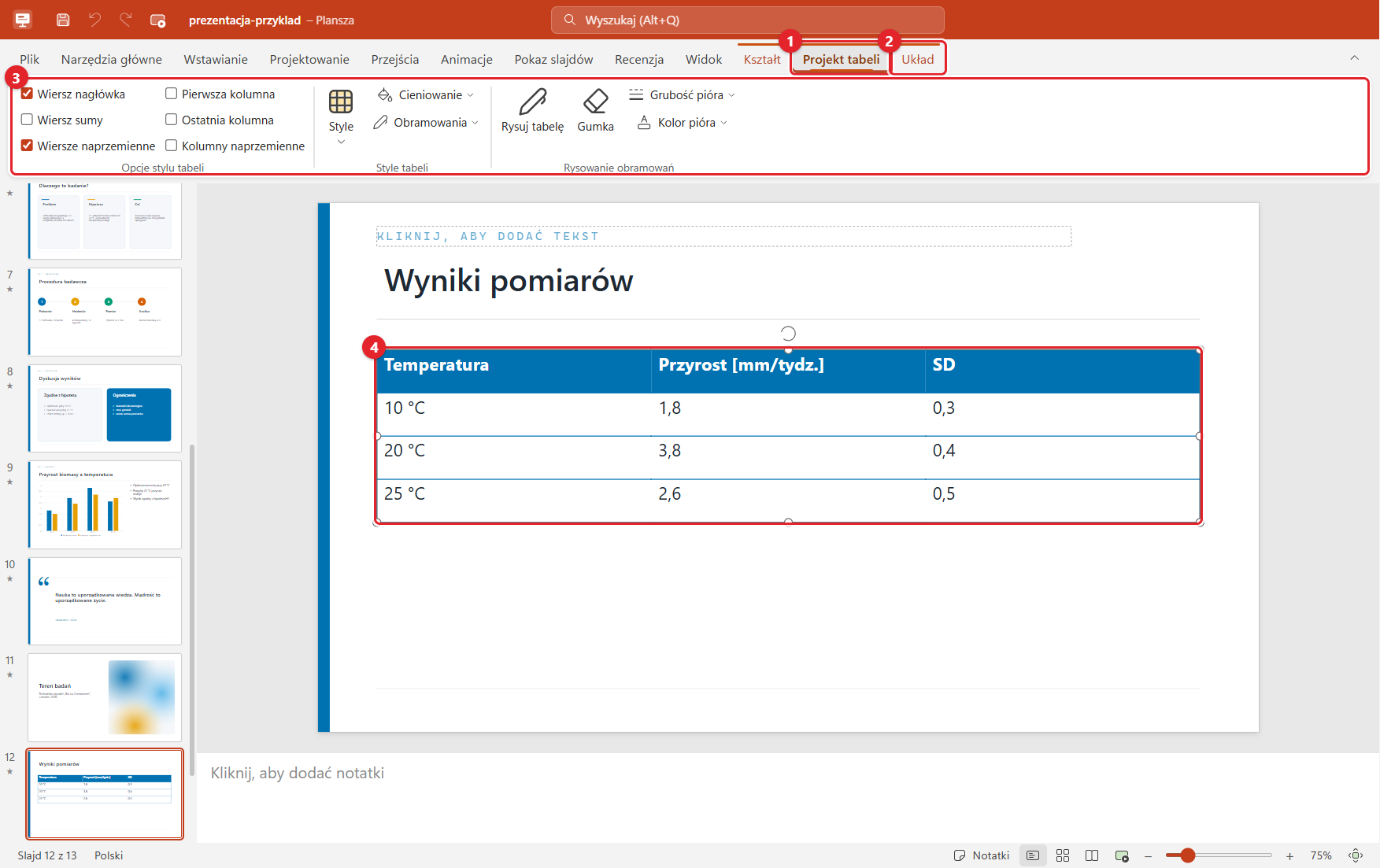Uncheck Wiersze naprzemienne checkbox
Image resolution: width=1380 pixels, height=868 pixels.
pos(27,146)
